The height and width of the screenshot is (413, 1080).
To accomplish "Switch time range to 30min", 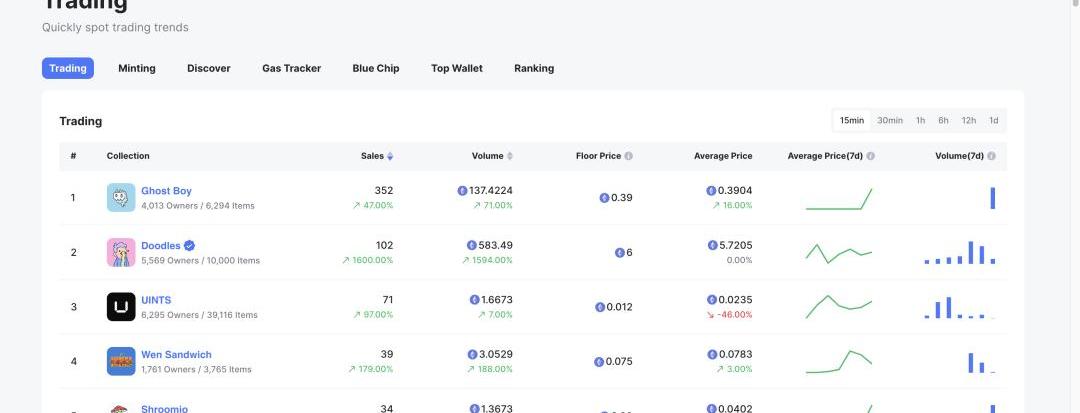I will click(890, 120).
